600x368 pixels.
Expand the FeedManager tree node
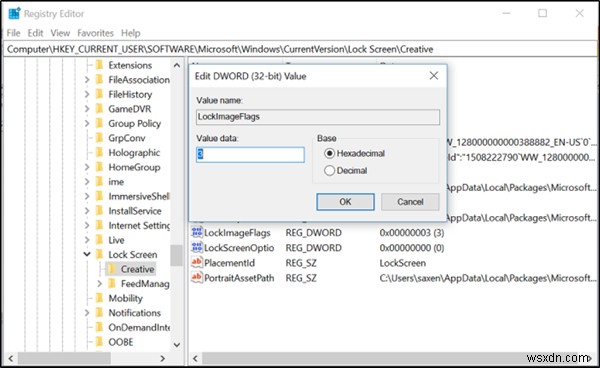(99, 283)
